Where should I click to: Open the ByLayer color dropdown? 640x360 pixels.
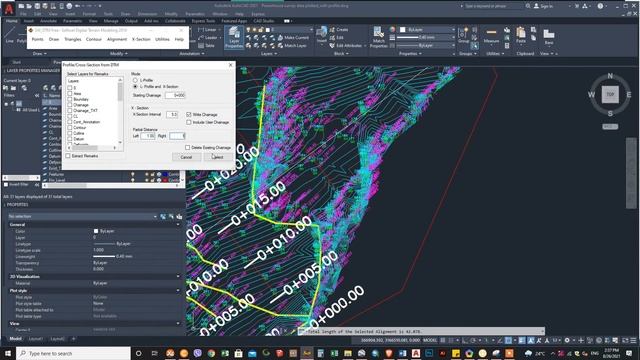pyautogui.click(x=453, y=30)
